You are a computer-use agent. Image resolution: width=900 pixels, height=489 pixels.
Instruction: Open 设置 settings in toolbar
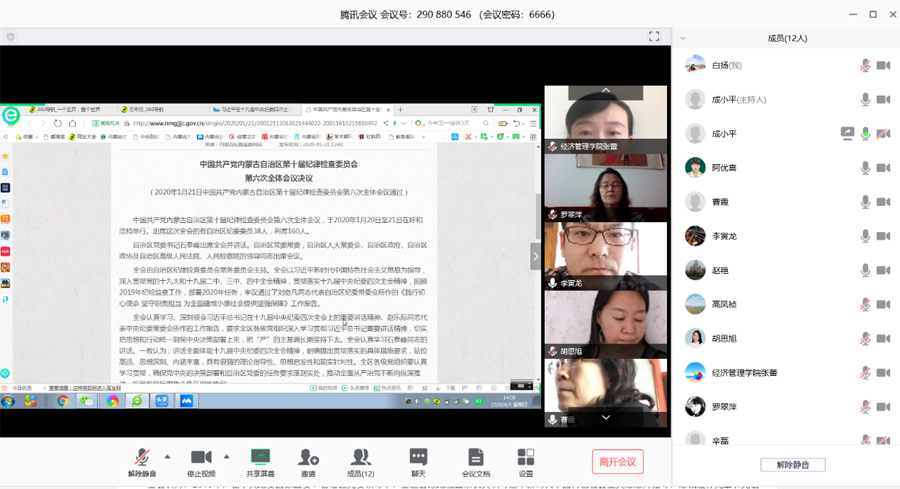(x=526, y=458)
